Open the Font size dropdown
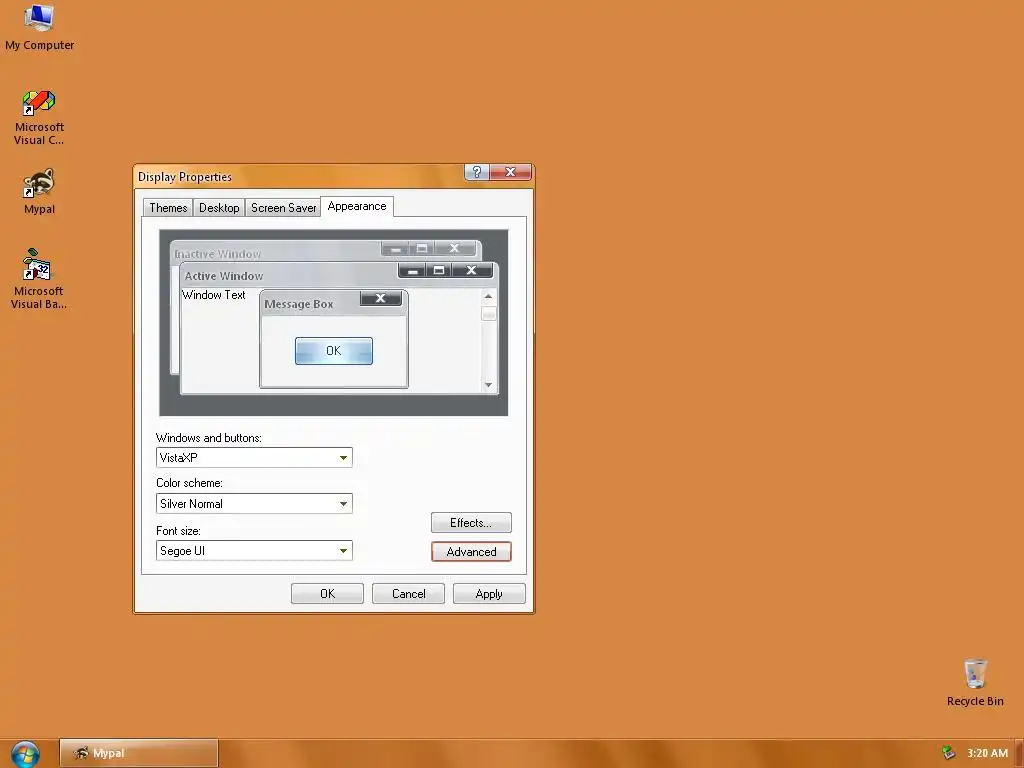Viewport: 1024px width, 768px height. (x=254, y=551)
